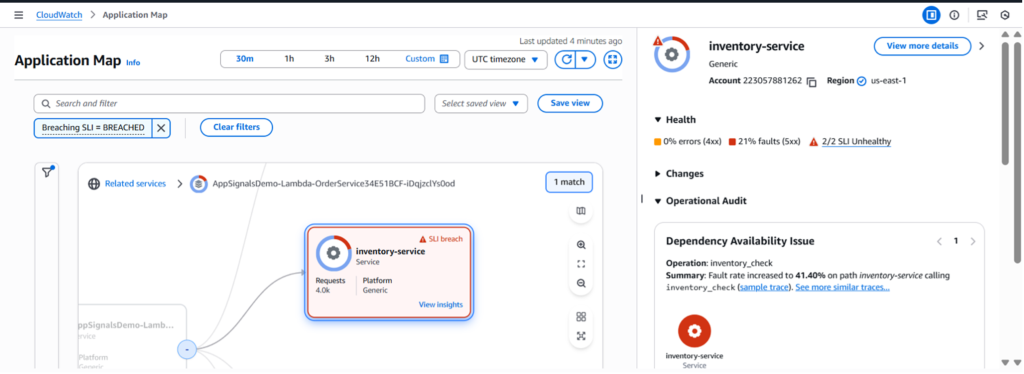Viewport: 1024px width, 374px height.
Task: Click the collapse-all arrows map icon
Action: [x=581, y=336]
